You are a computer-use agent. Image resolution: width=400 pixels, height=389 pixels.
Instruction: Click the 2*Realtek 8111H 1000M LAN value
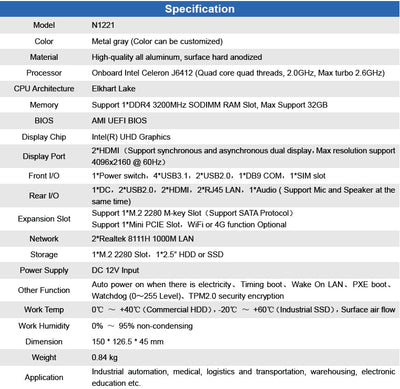(x=143, y=239)
